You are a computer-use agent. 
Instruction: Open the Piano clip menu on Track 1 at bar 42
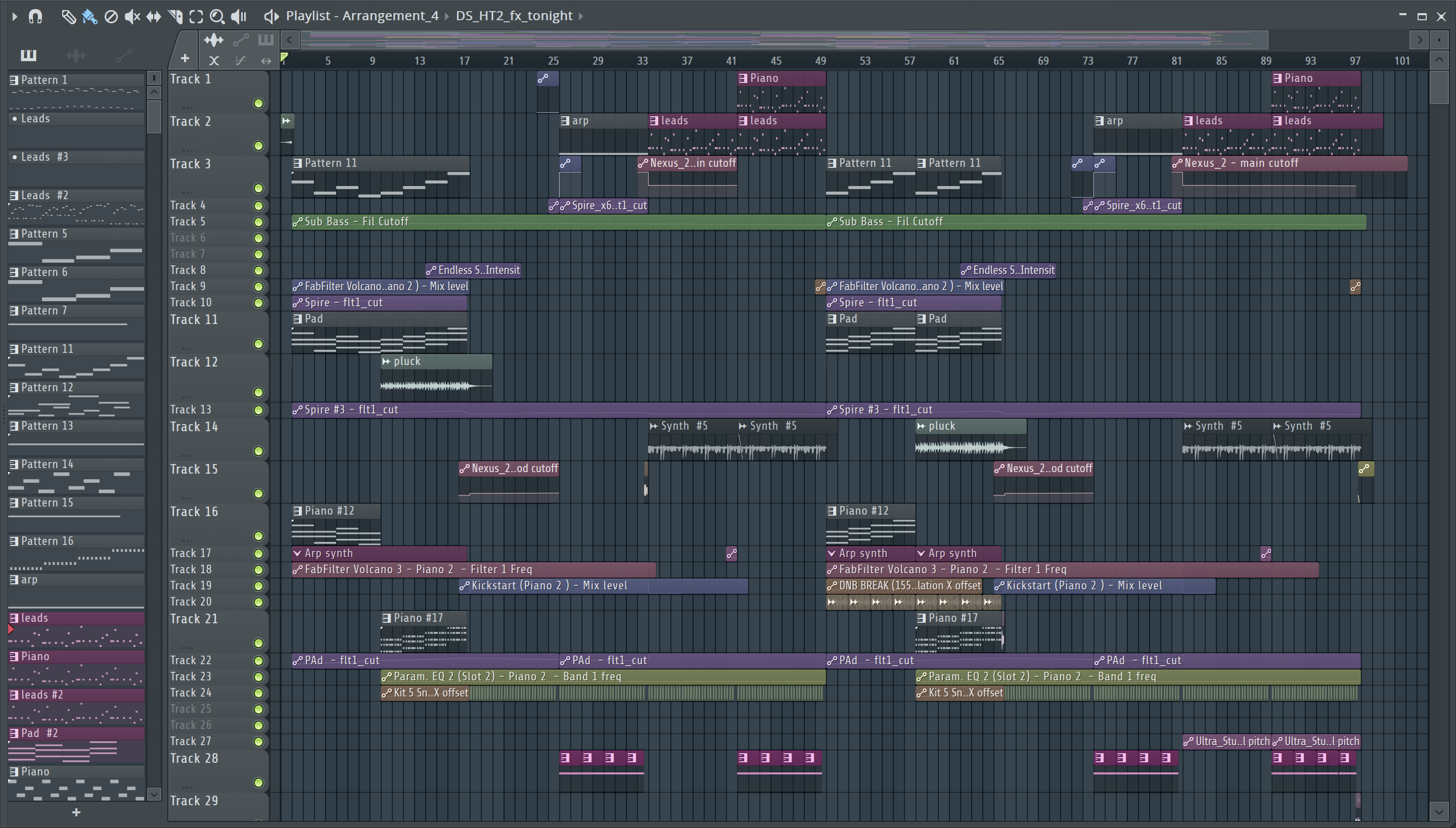743,78
